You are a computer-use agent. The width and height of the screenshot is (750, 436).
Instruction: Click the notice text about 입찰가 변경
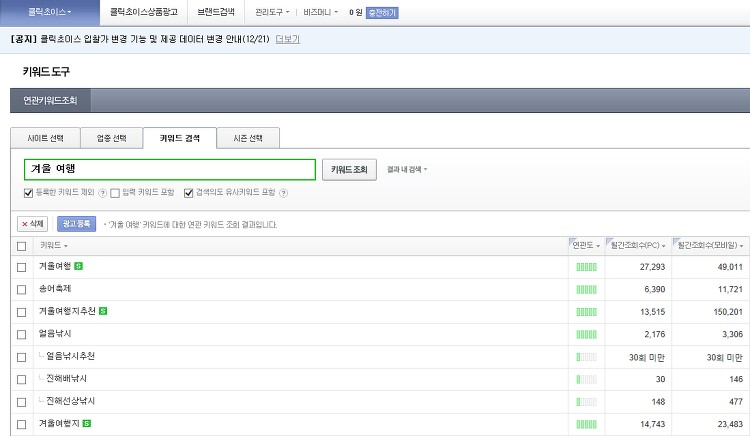pyautogui.click(x=140, y=39)
